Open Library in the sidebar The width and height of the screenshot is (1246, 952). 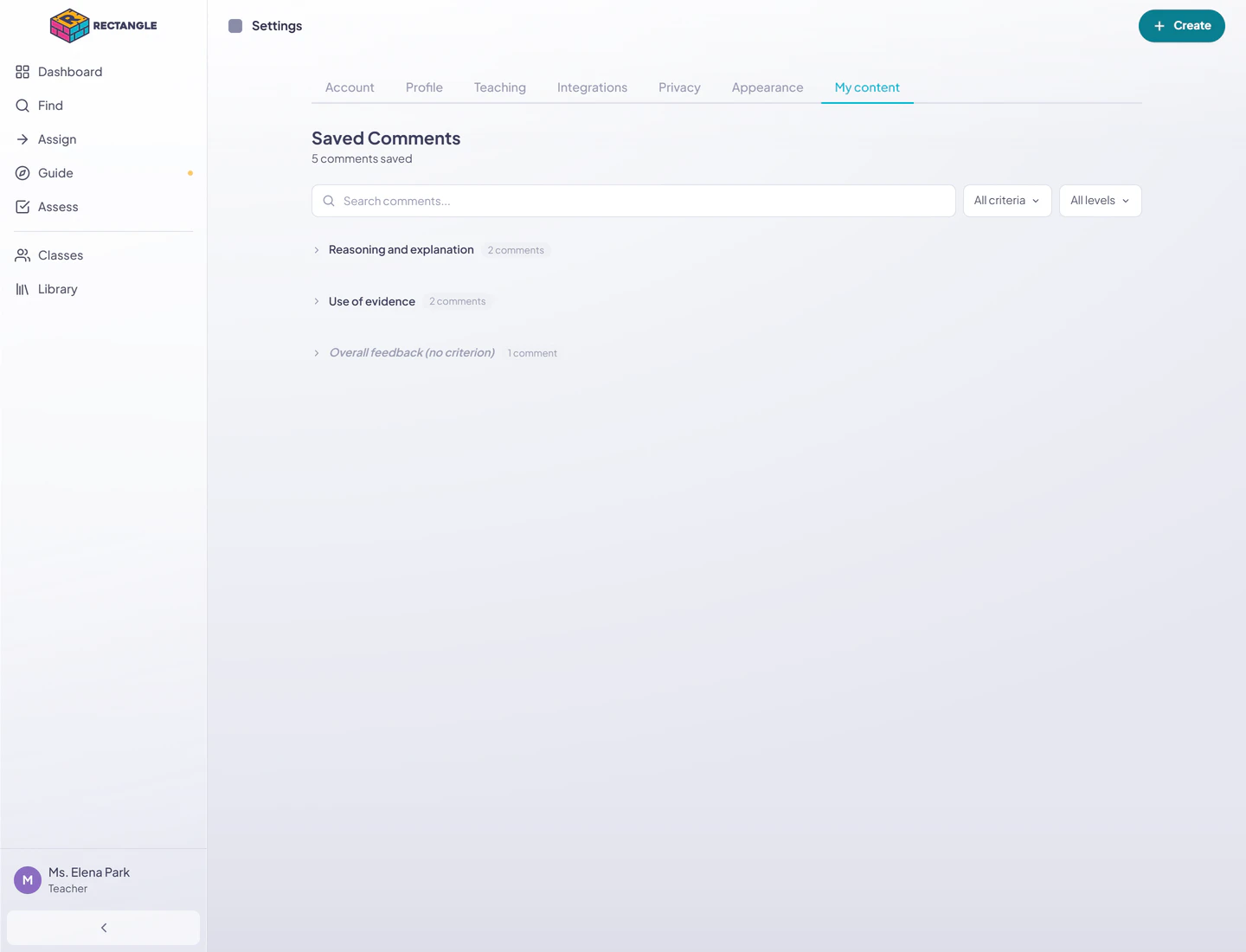(103, 289)
